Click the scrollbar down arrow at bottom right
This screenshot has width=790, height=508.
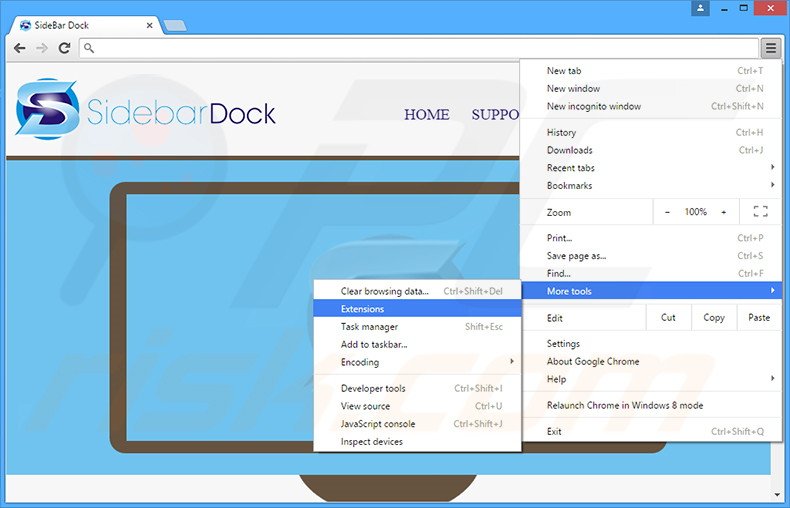pos(777,494)
